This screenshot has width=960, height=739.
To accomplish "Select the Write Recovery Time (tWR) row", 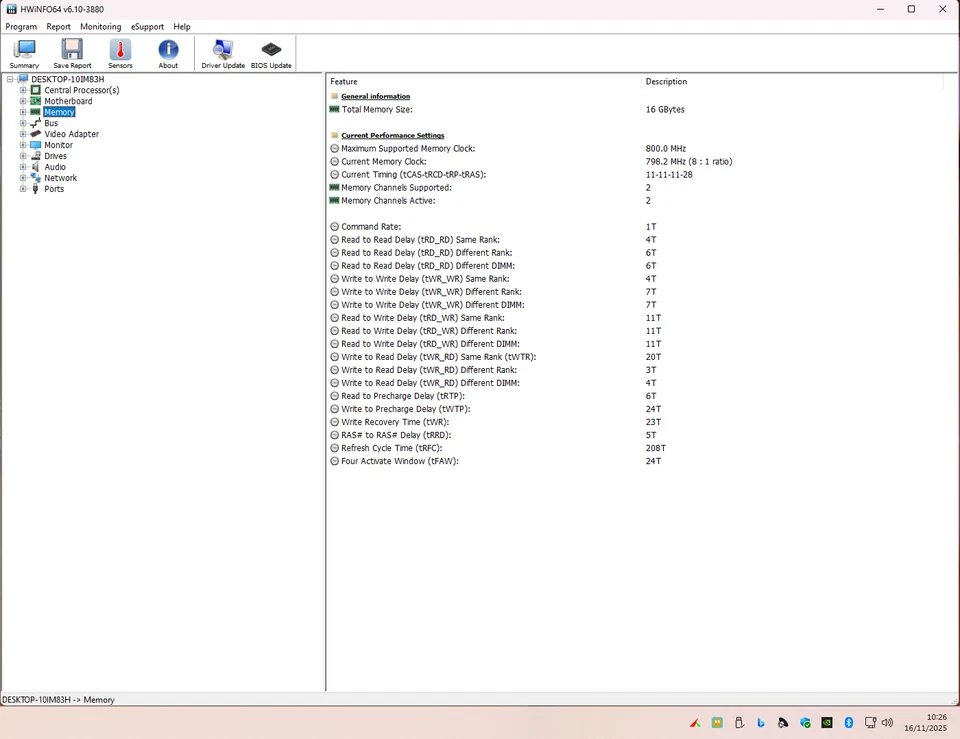I will point(634,422).
